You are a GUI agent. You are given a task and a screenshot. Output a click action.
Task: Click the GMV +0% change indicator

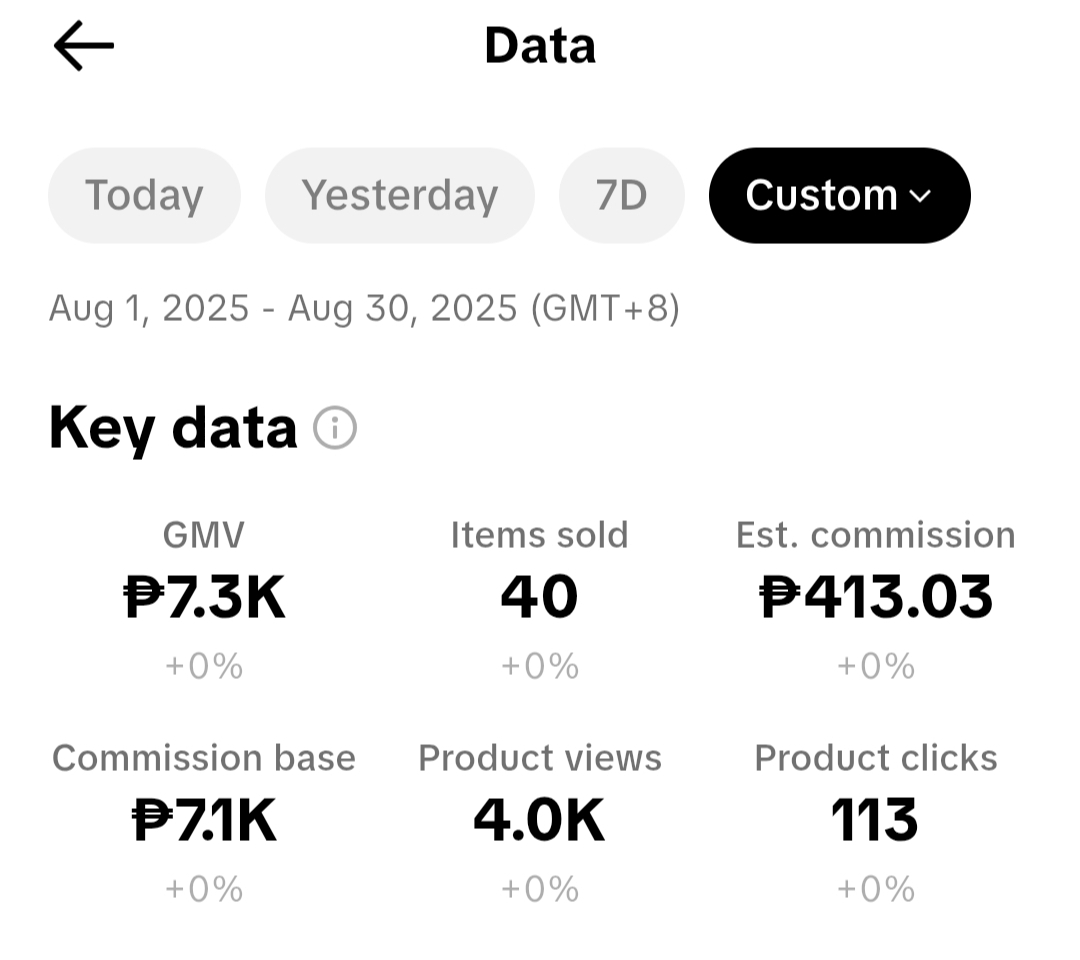[204, 666]
